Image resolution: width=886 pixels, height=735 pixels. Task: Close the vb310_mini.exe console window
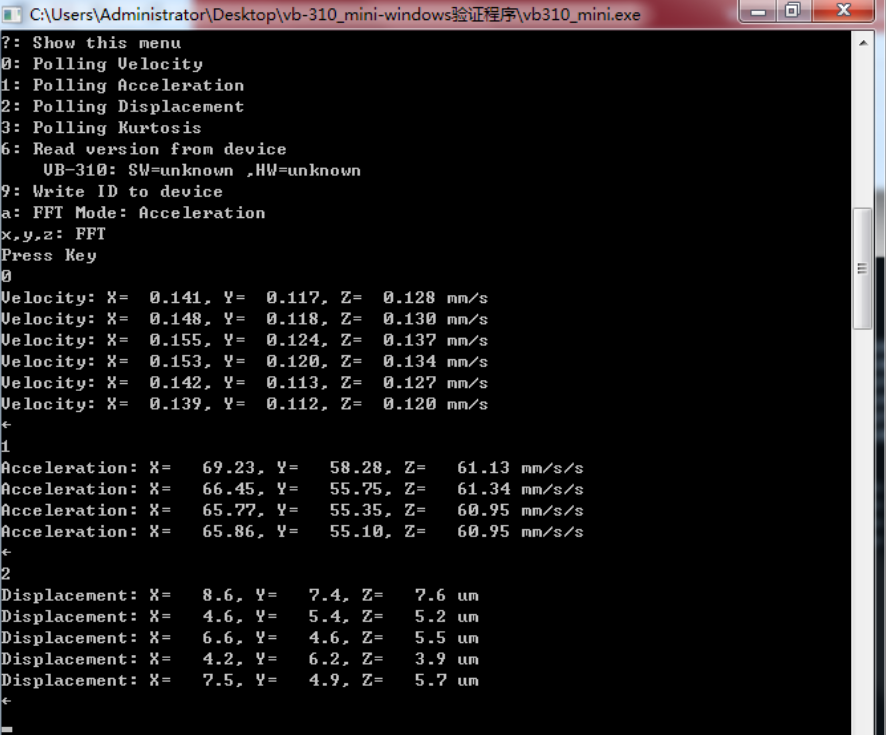842,12
